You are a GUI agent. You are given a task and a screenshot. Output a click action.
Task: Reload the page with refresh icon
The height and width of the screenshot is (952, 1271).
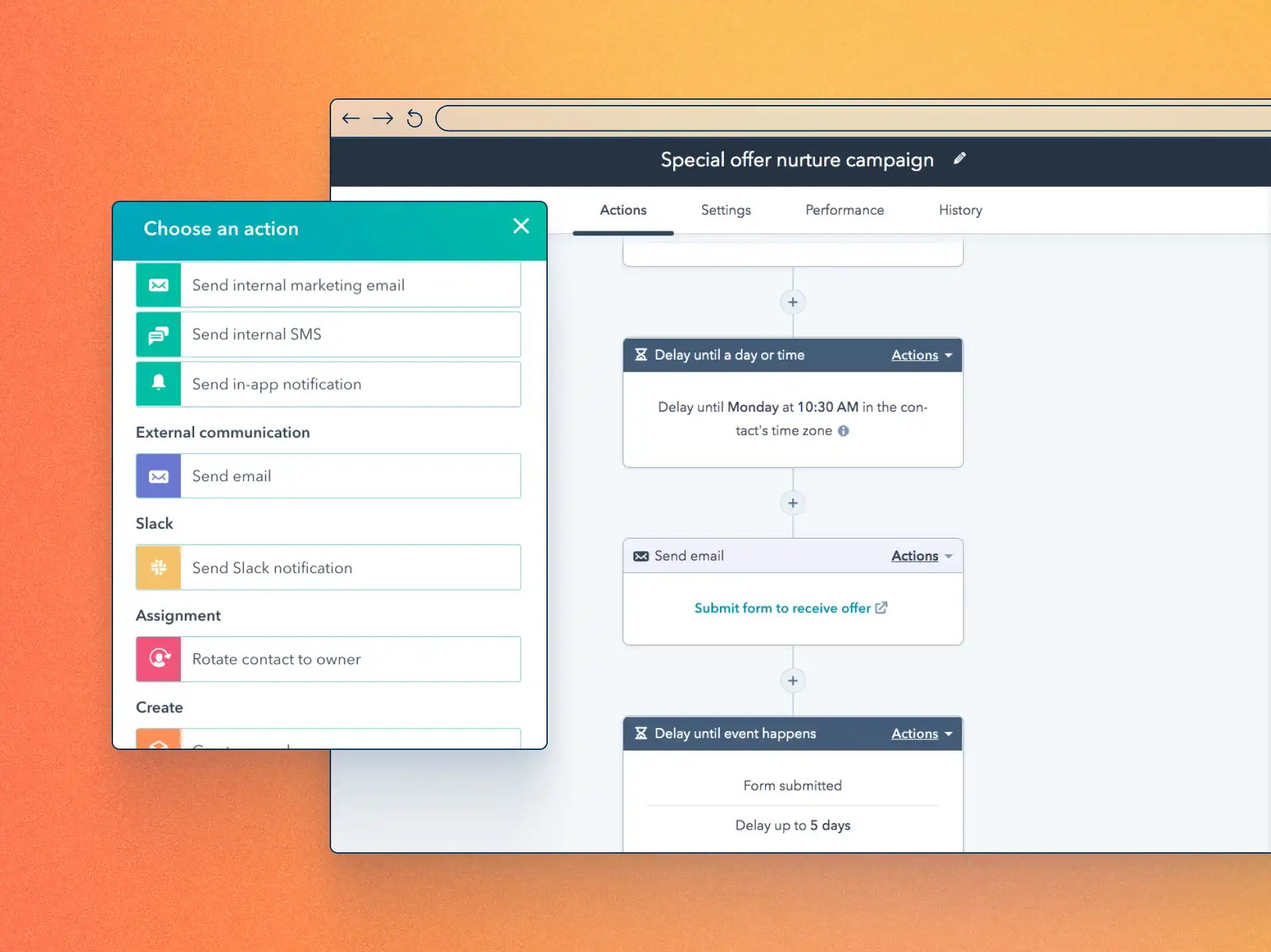pos(414,118)
